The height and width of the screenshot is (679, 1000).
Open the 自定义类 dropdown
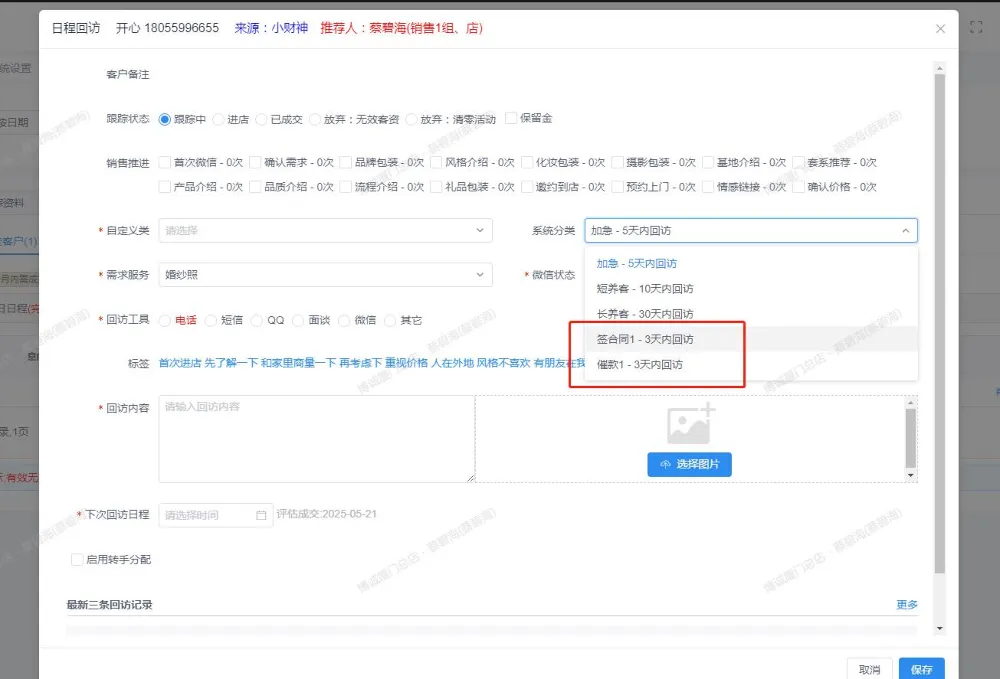(x=325, y=231)
